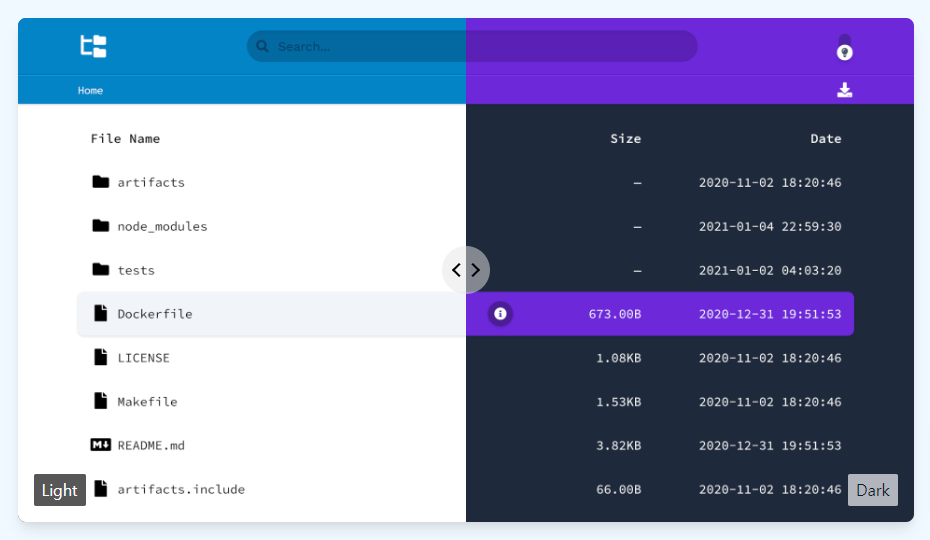Screen dimensions: 930x540
Task: Click the artifacts.include date 2020-11-02 18:20:46
Action: click(770, 490)
